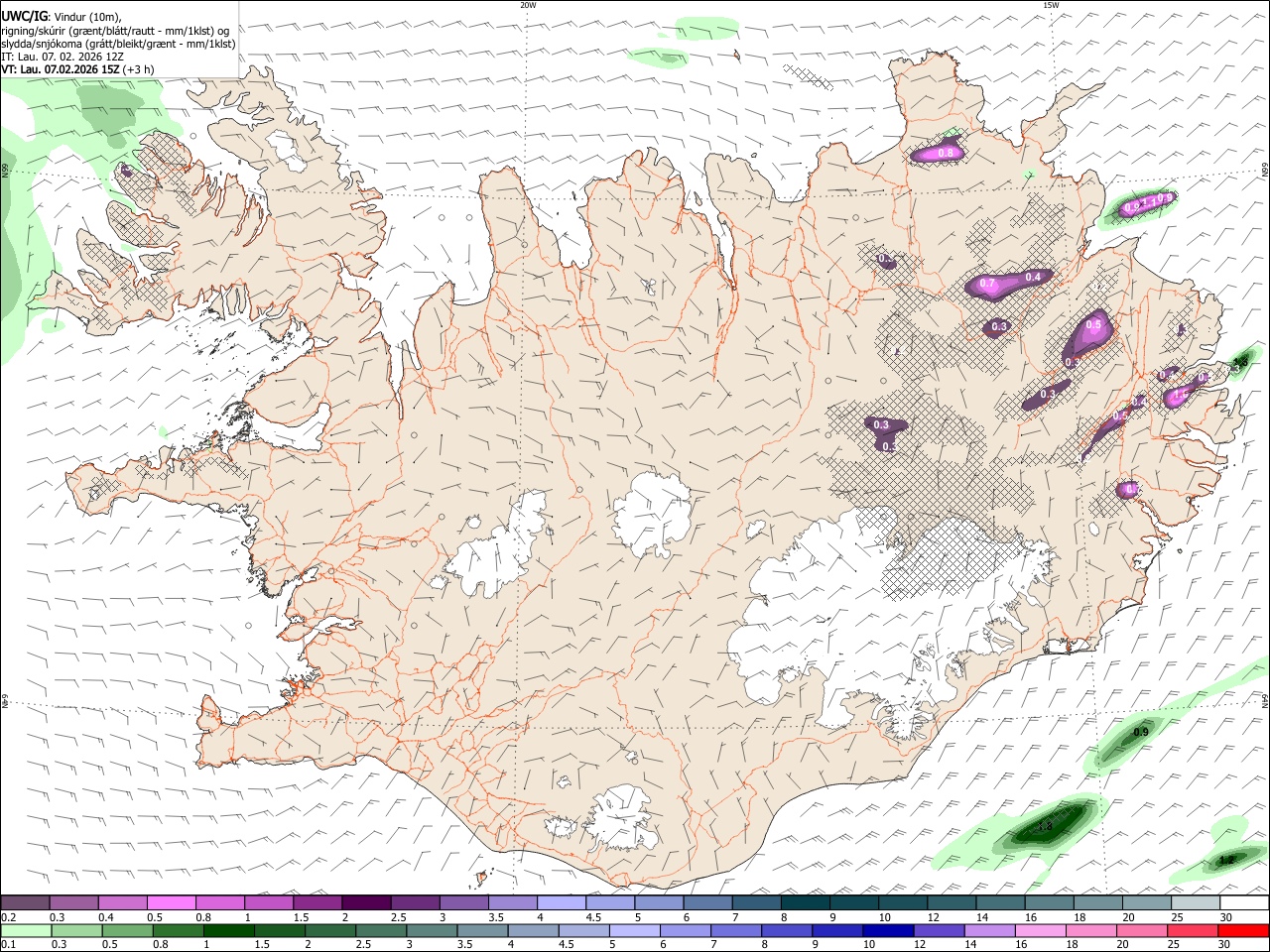Image resolution: width=1270 pixels, height=952 pixels.
Task: Pick the light pink 16 rain swatch
Action: click(x=1040, y=931)
